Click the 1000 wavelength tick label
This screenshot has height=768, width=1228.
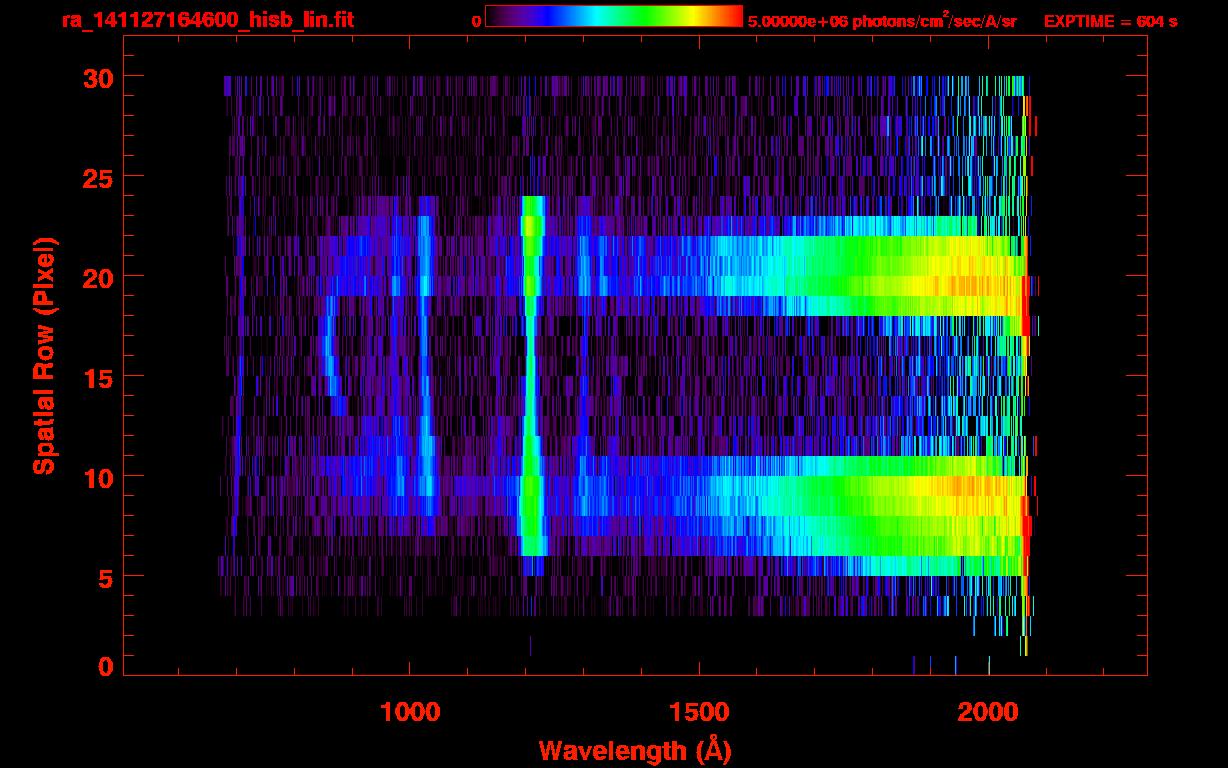[410, 712]
